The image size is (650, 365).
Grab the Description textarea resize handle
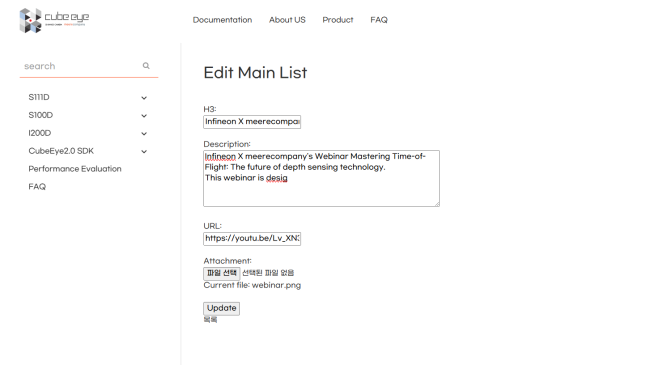437,204
